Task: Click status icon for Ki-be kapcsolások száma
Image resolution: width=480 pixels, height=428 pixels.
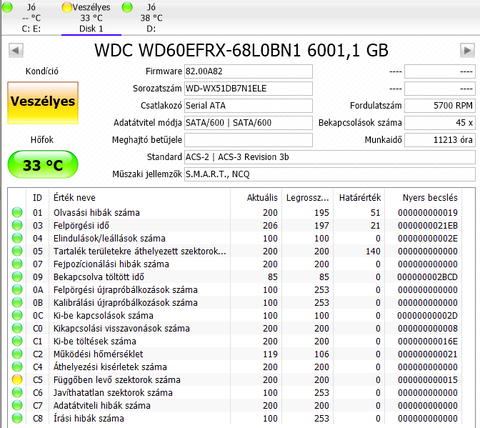Action: pyautogui.click(x=17, y=315)
